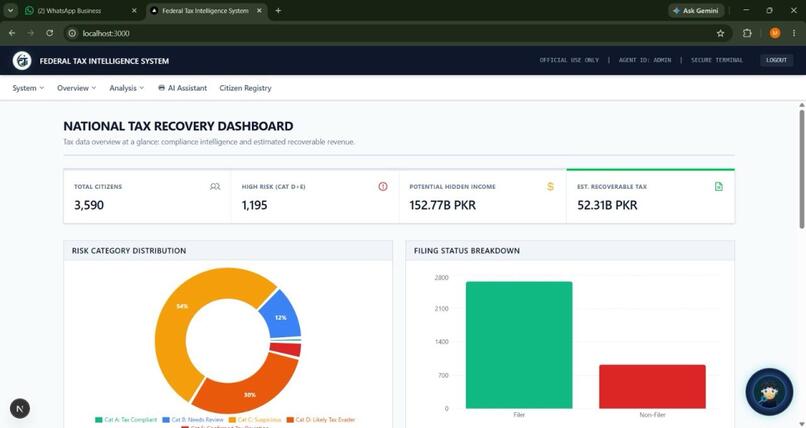Click the localhost:3000 address bar
Image resolution: width=806 pixels, height=428 pixels.
pyautogui.click(x=396, y=33)
